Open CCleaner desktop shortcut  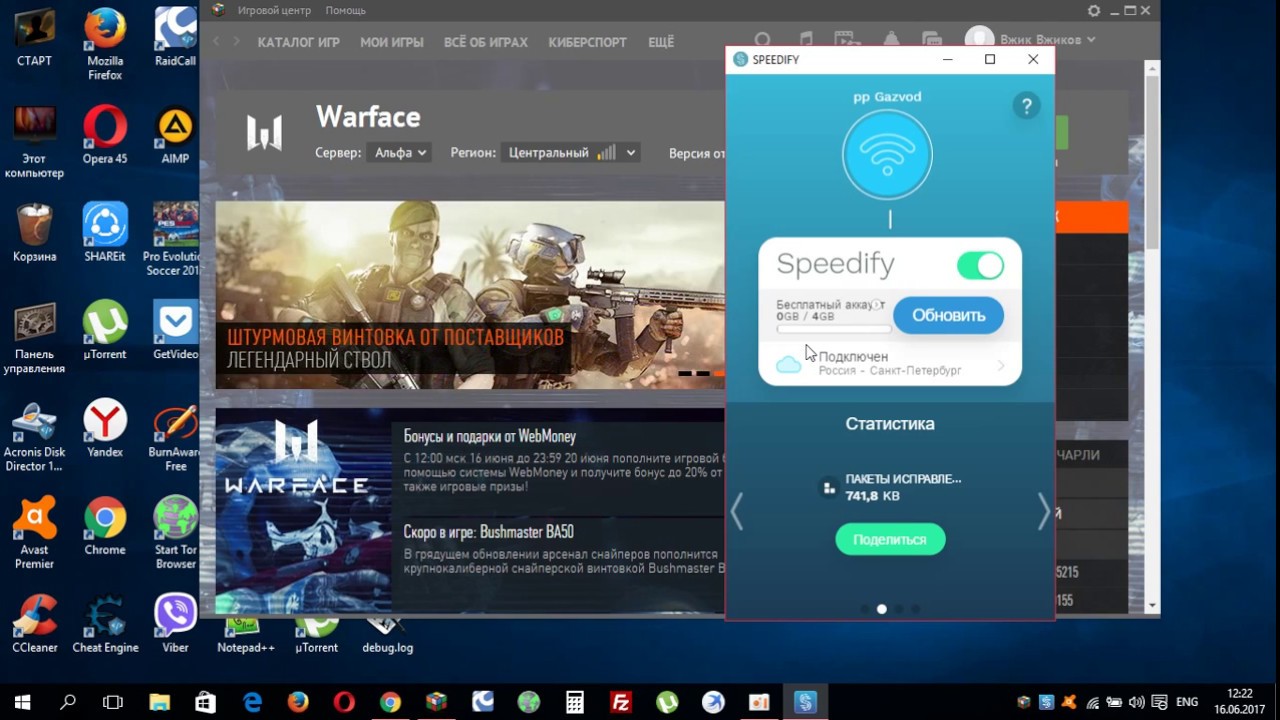coord(34,624)
